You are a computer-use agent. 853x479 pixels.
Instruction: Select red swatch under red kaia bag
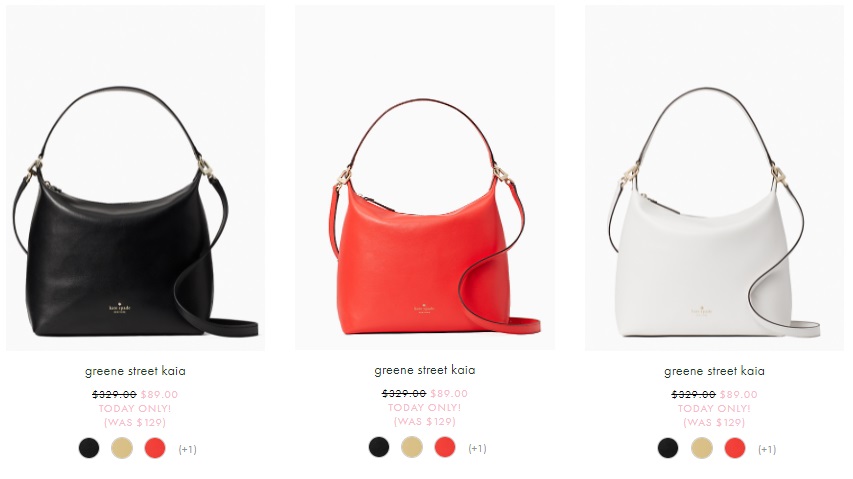[x=445, y=447]
